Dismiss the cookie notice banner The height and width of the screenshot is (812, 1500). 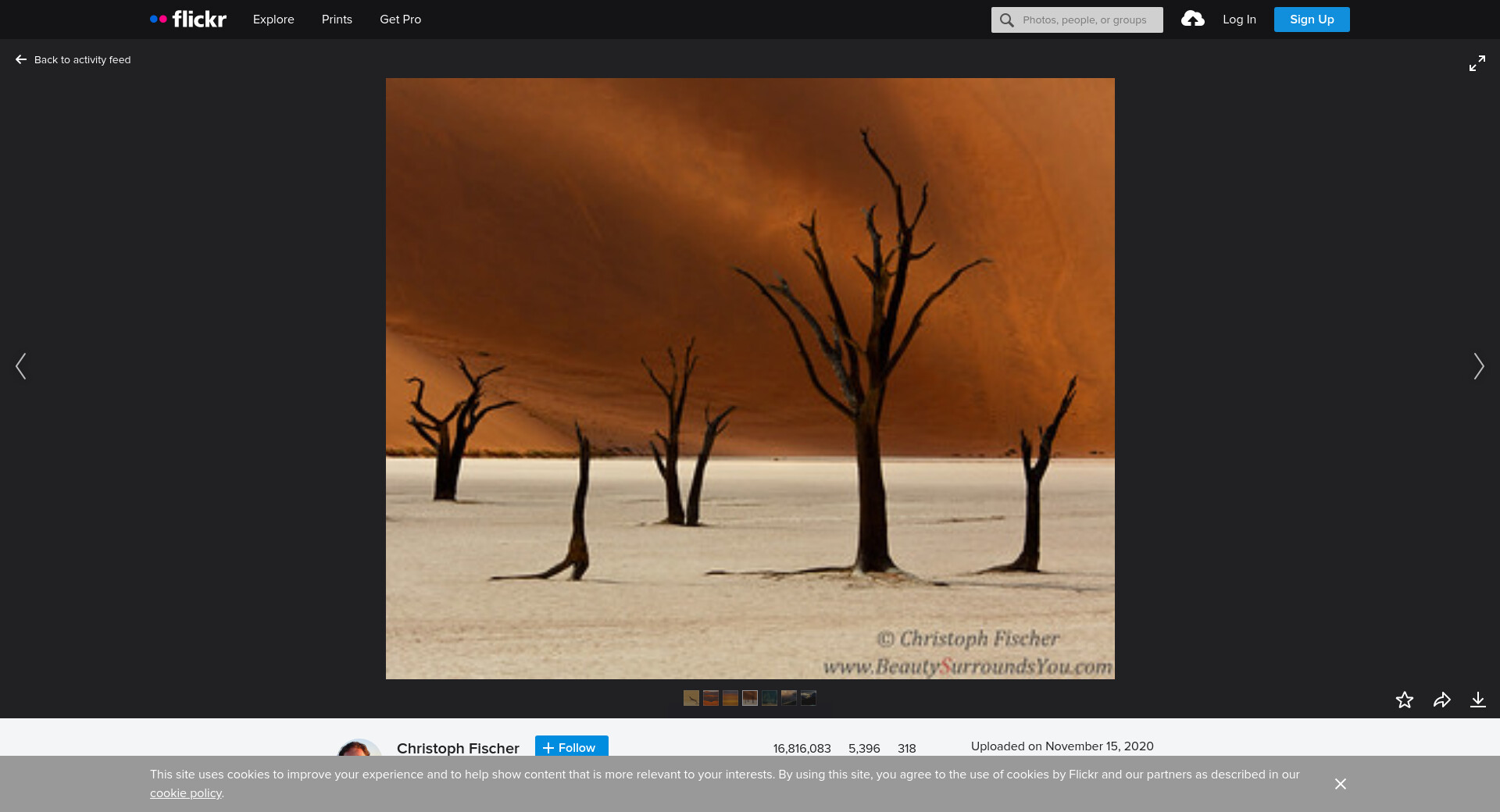[x=1340, y=784]
